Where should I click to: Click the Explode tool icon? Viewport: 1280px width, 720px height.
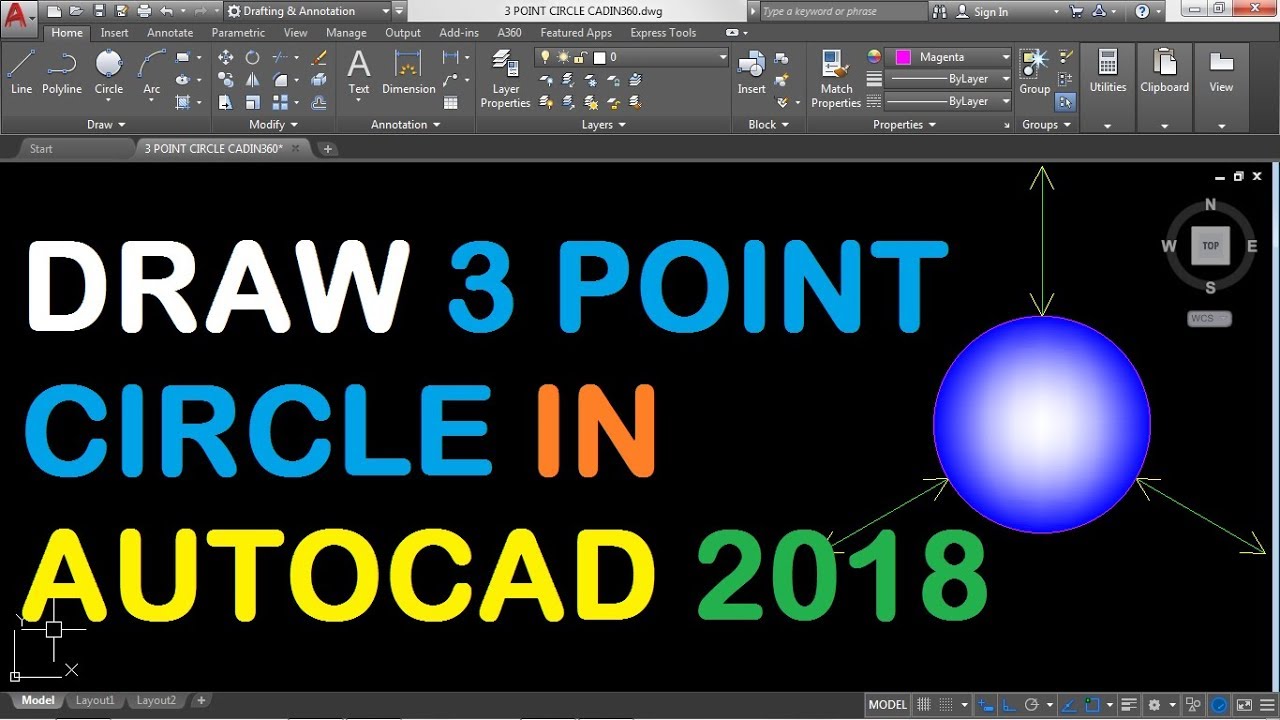pyautogui.click(x=319, y=79)
